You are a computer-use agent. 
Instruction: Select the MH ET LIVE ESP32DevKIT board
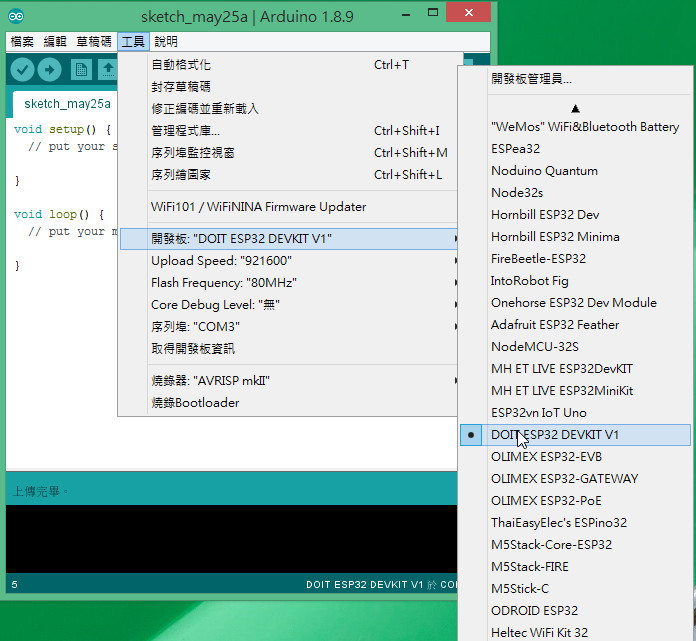(x=576, y=368)
